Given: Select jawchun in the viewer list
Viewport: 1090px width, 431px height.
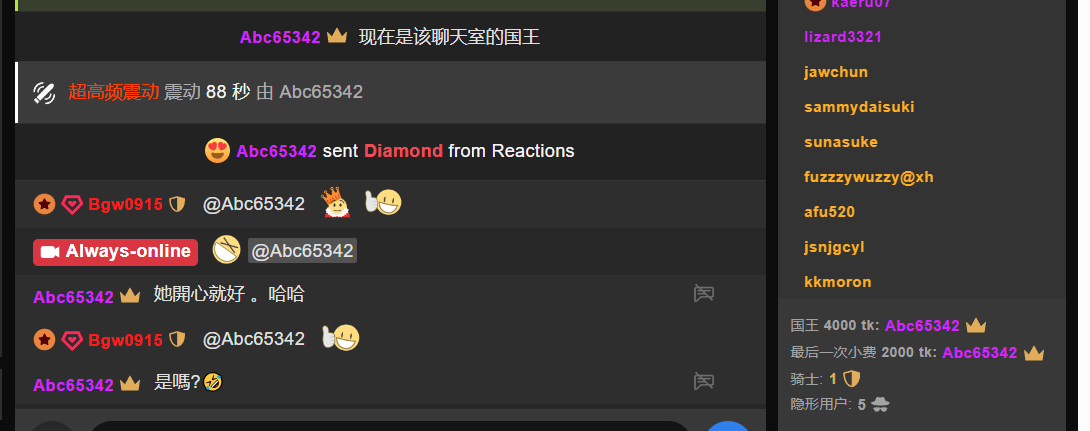Looking at the screenshot, I should pos(836,72).
